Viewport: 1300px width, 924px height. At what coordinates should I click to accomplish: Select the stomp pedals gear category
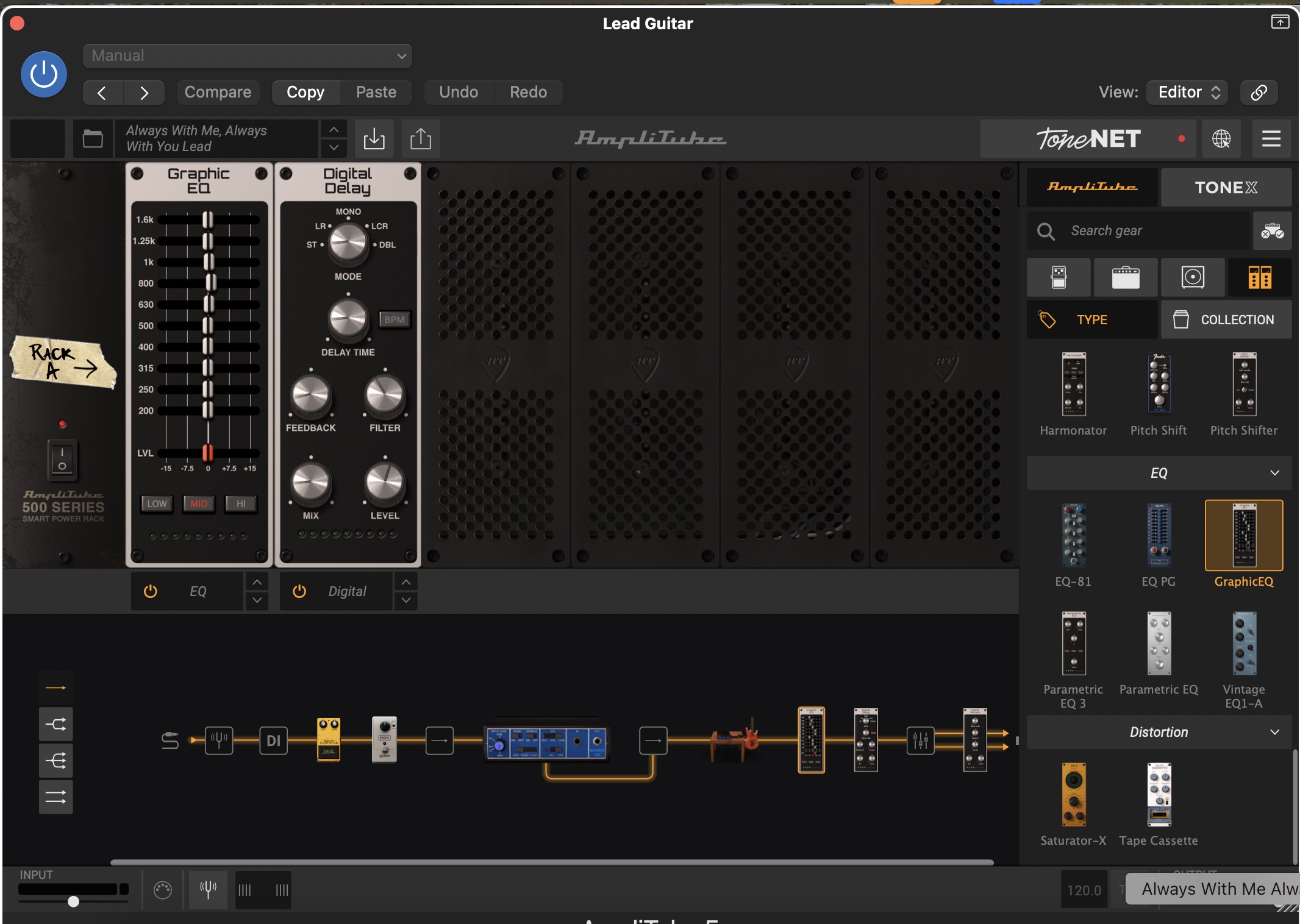[x=1059, y=277]
